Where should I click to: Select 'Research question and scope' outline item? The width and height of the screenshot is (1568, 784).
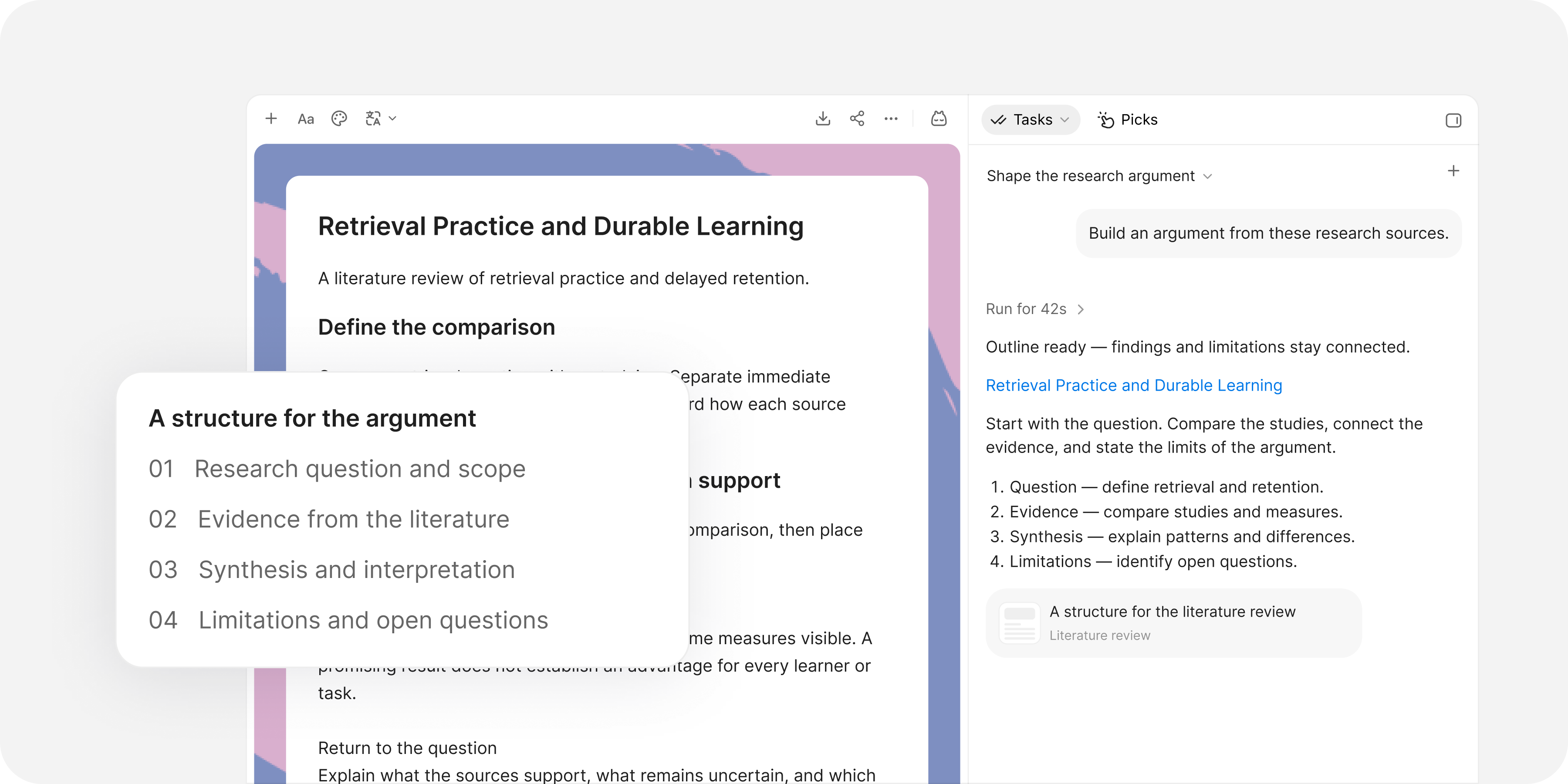click(337, 469)
